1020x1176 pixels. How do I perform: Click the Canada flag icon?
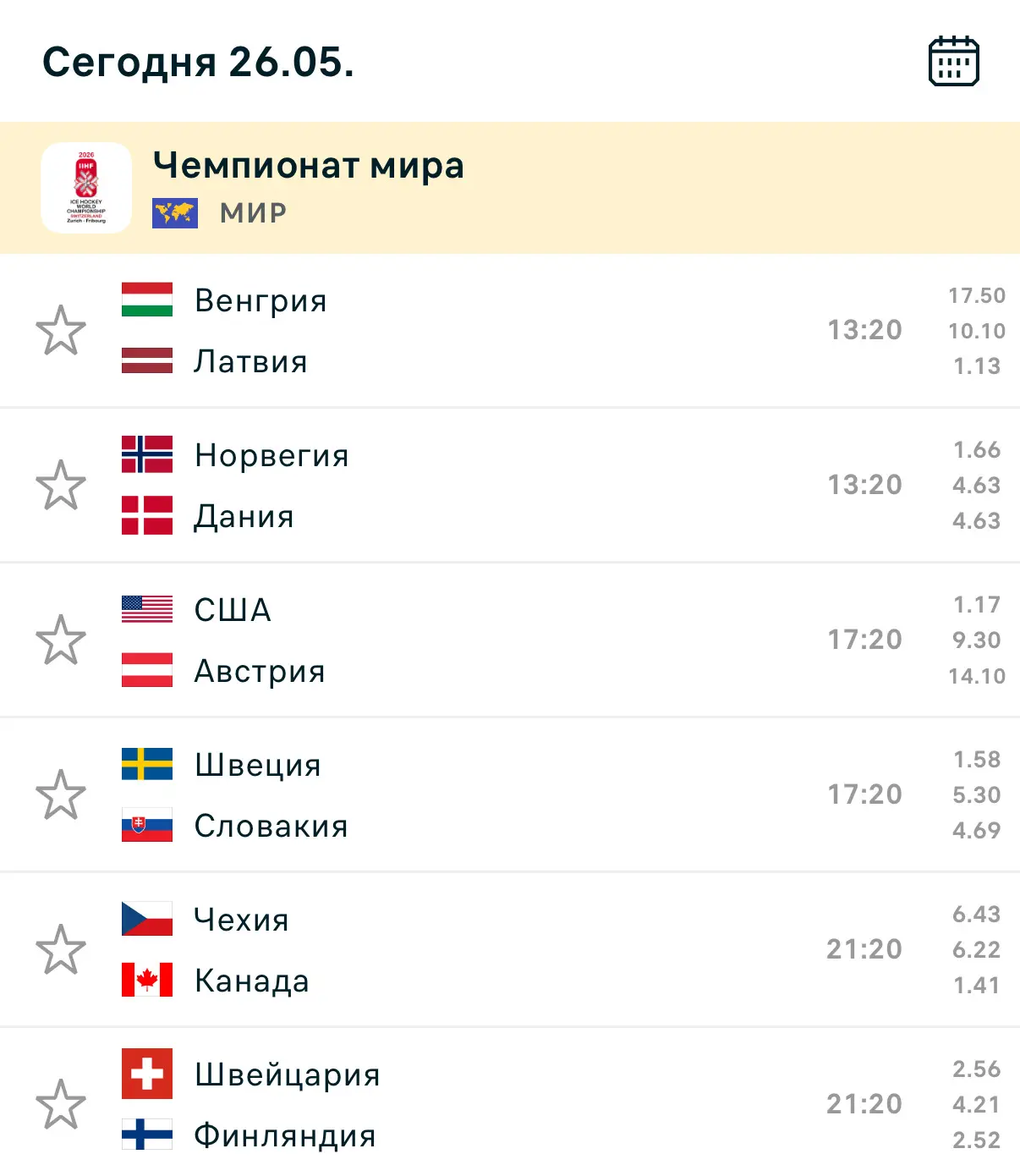[x=147, y=980]
